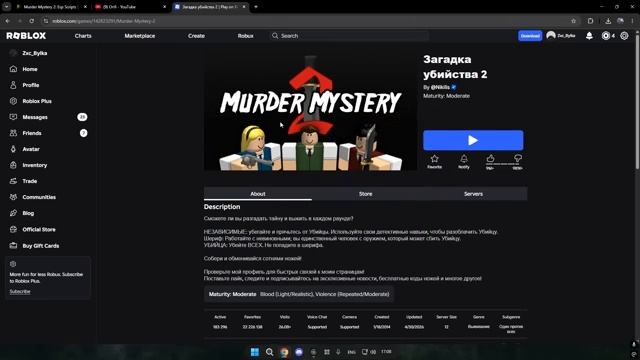Click the "Server Size" stat label
640x360 pixels.
click(446, 317)
